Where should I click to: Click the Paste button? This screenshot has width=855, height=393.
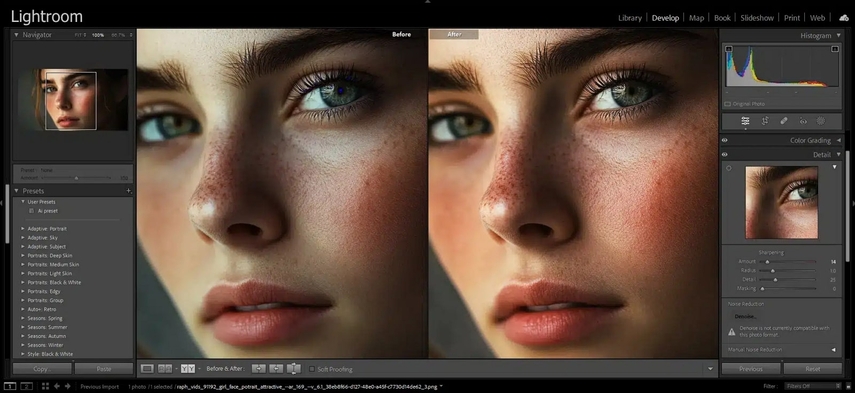104,369
